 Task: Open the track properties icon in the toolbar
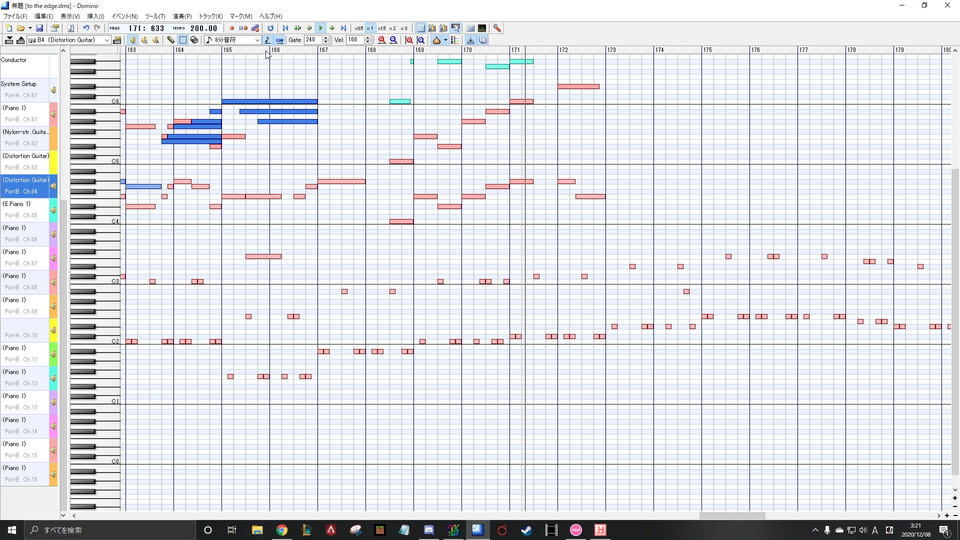[x=117, y=40]
